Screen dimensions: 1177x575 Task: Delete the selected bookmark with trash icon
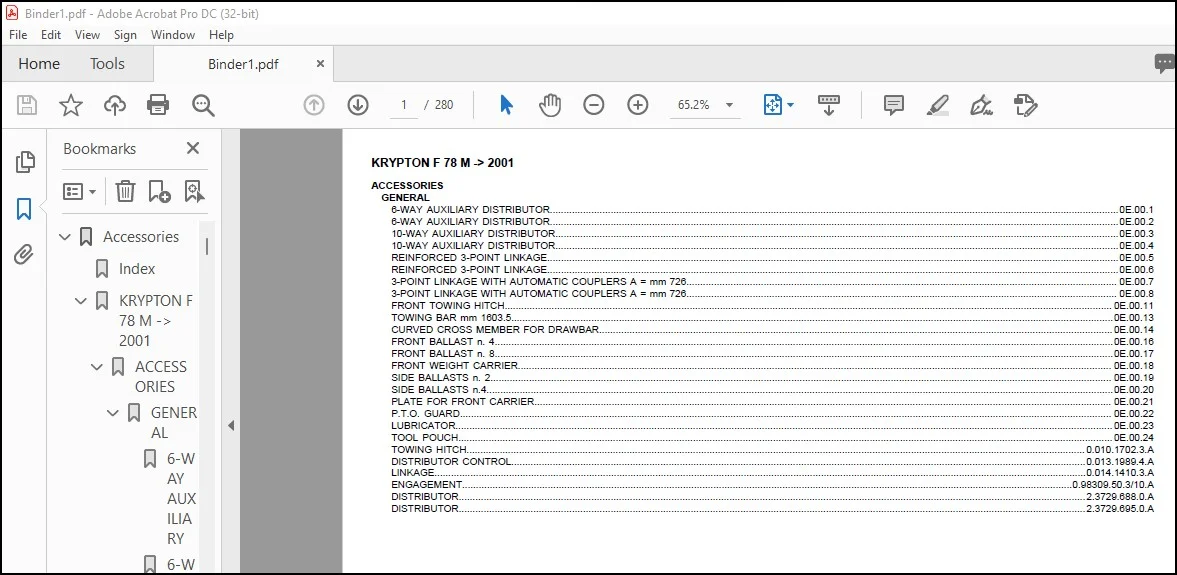coord(125,191)
